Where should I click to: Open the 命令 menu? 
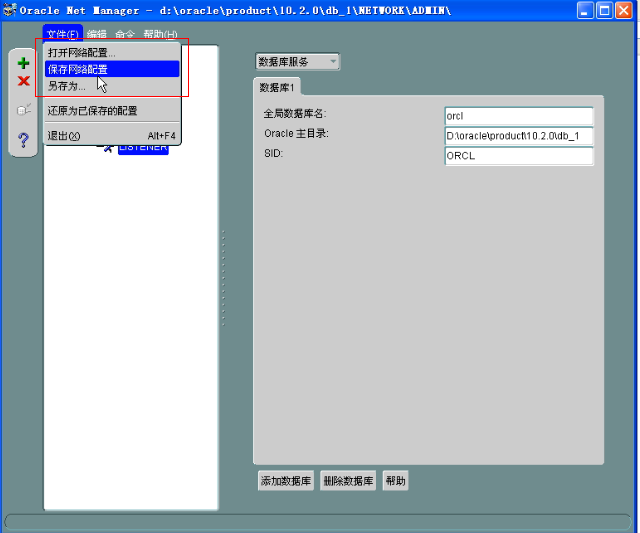124,34
